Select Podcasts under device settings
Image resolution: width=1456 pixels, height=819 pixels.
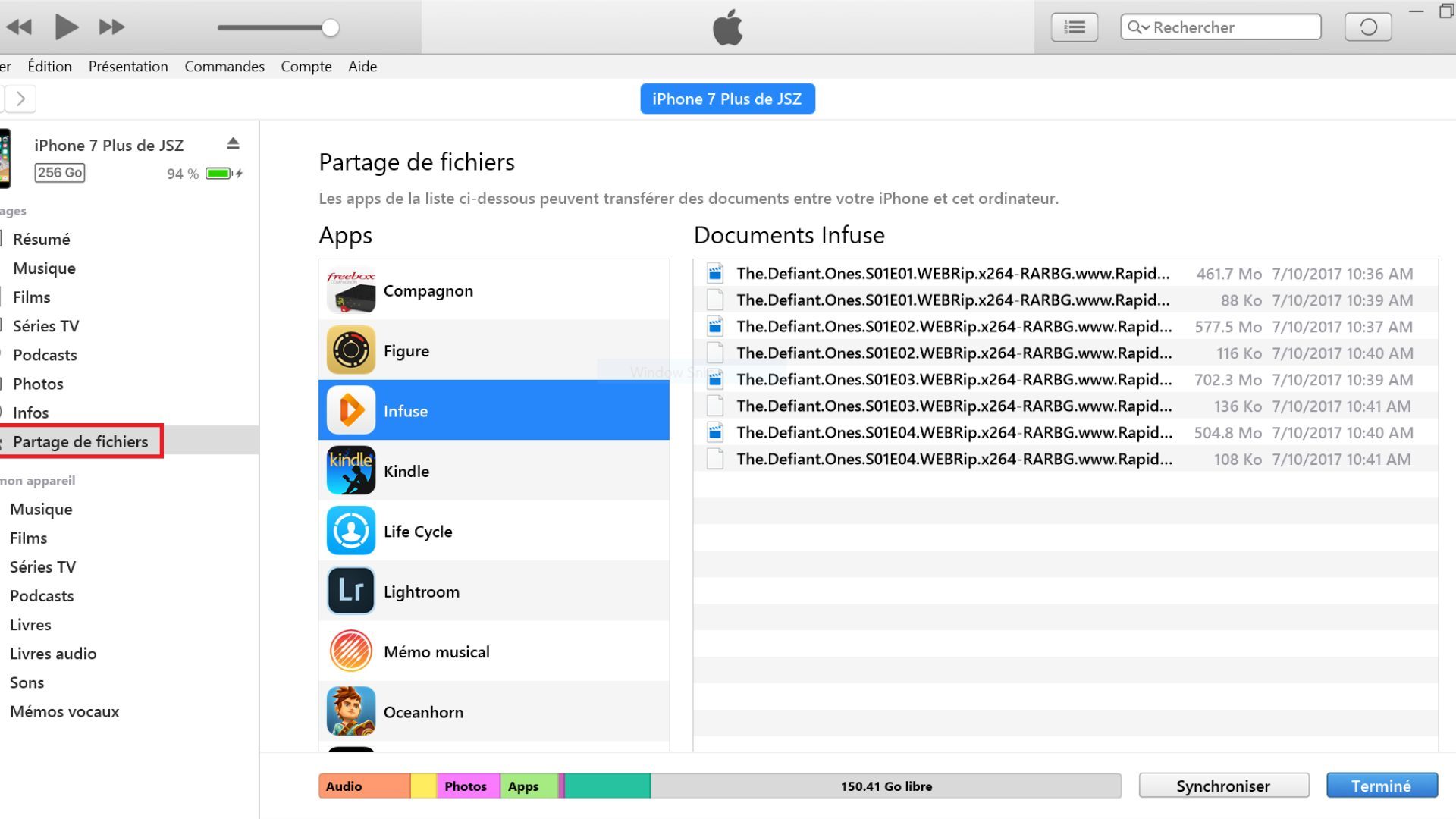click(x=45, y=355)
